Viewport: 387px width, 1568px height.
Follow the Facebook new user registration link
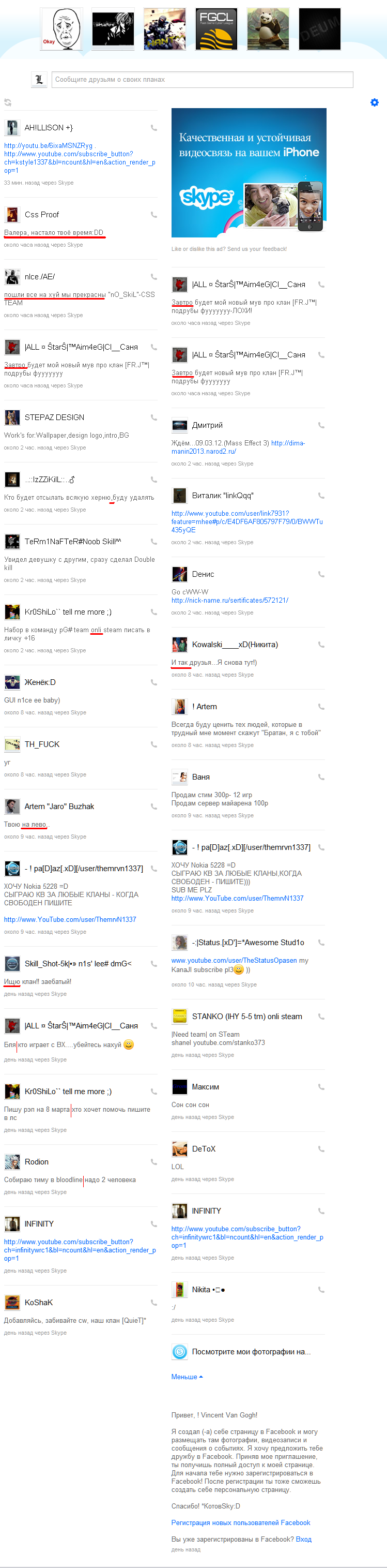tap(241, 1522)
